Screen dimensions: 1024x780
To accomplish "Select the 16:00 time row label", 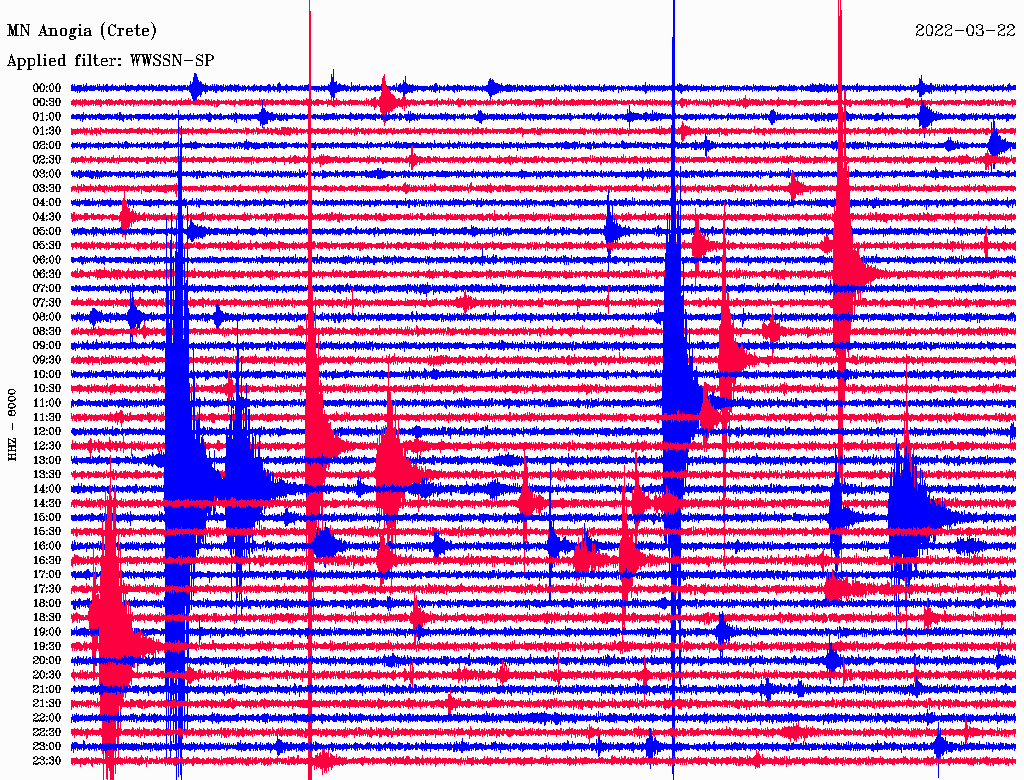I will (47, 546).
